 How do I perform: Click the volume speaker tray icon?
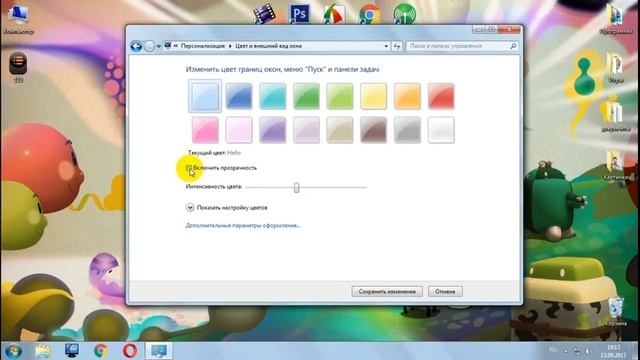tap(588, 351)
